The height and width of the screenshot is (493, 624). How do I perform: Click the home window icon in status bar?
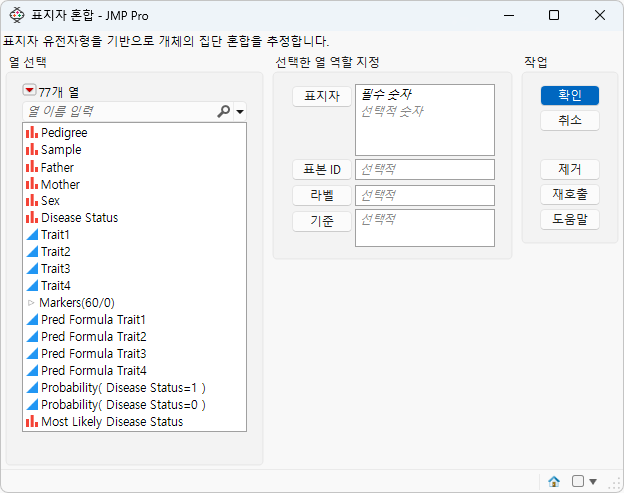pyautogui.click(x=554, y=481)
